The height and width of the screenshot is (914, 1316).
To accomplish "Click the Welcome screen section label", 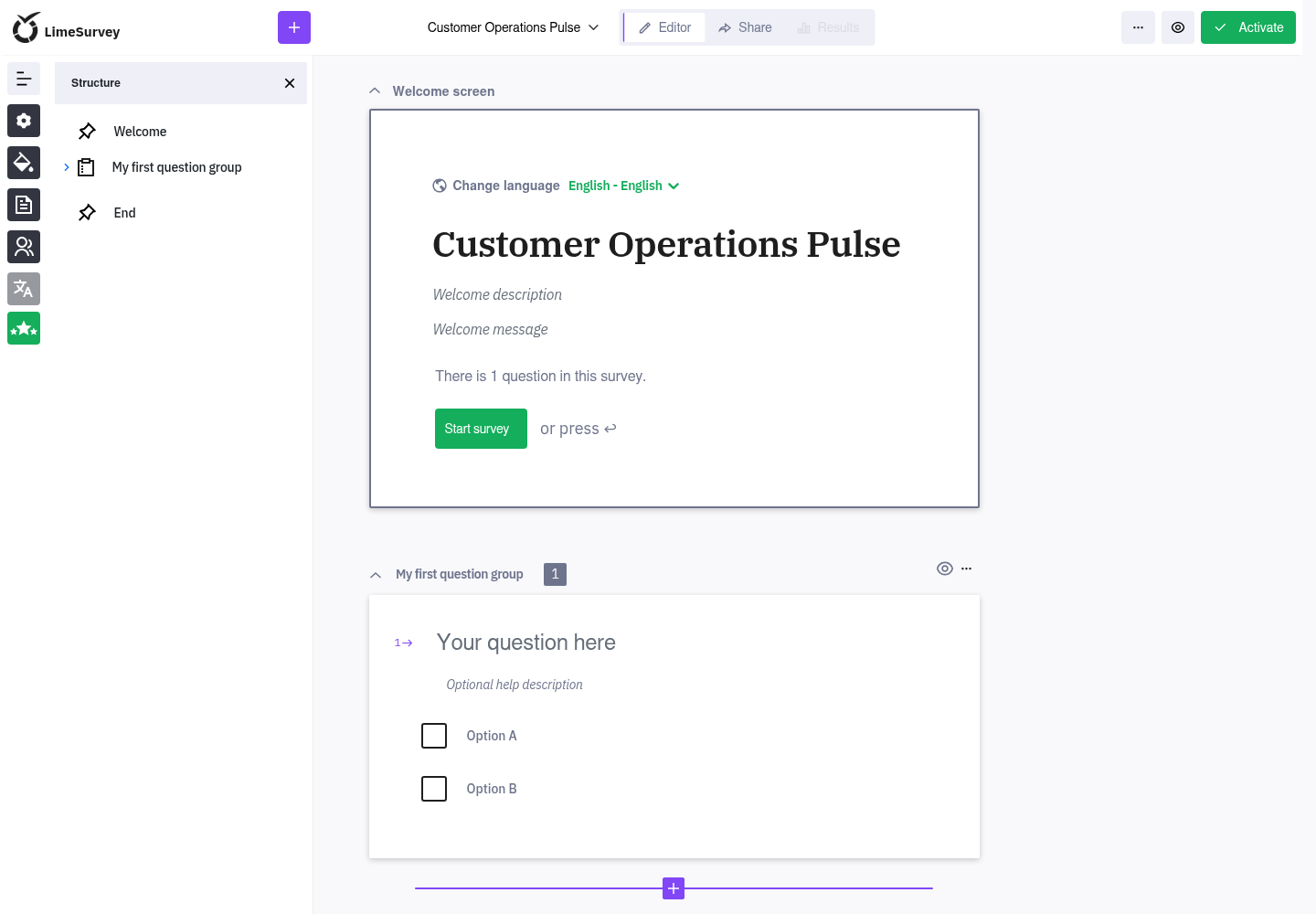I will pyautogui.click(x=443, y=91).
